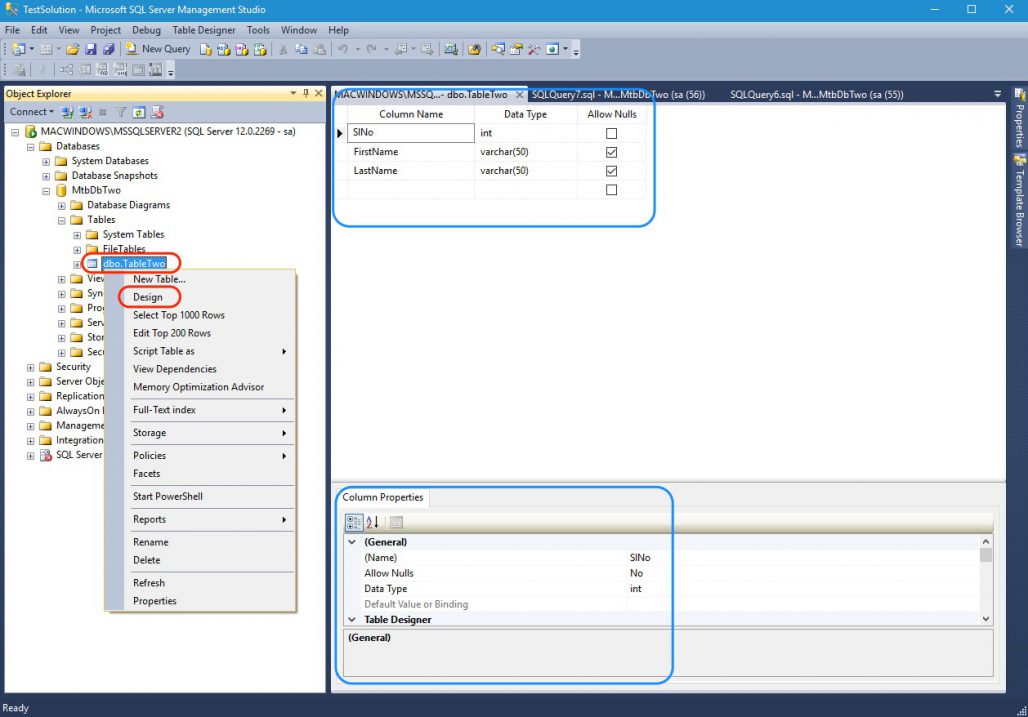Open the Table Designer menu

coord(203,30)
